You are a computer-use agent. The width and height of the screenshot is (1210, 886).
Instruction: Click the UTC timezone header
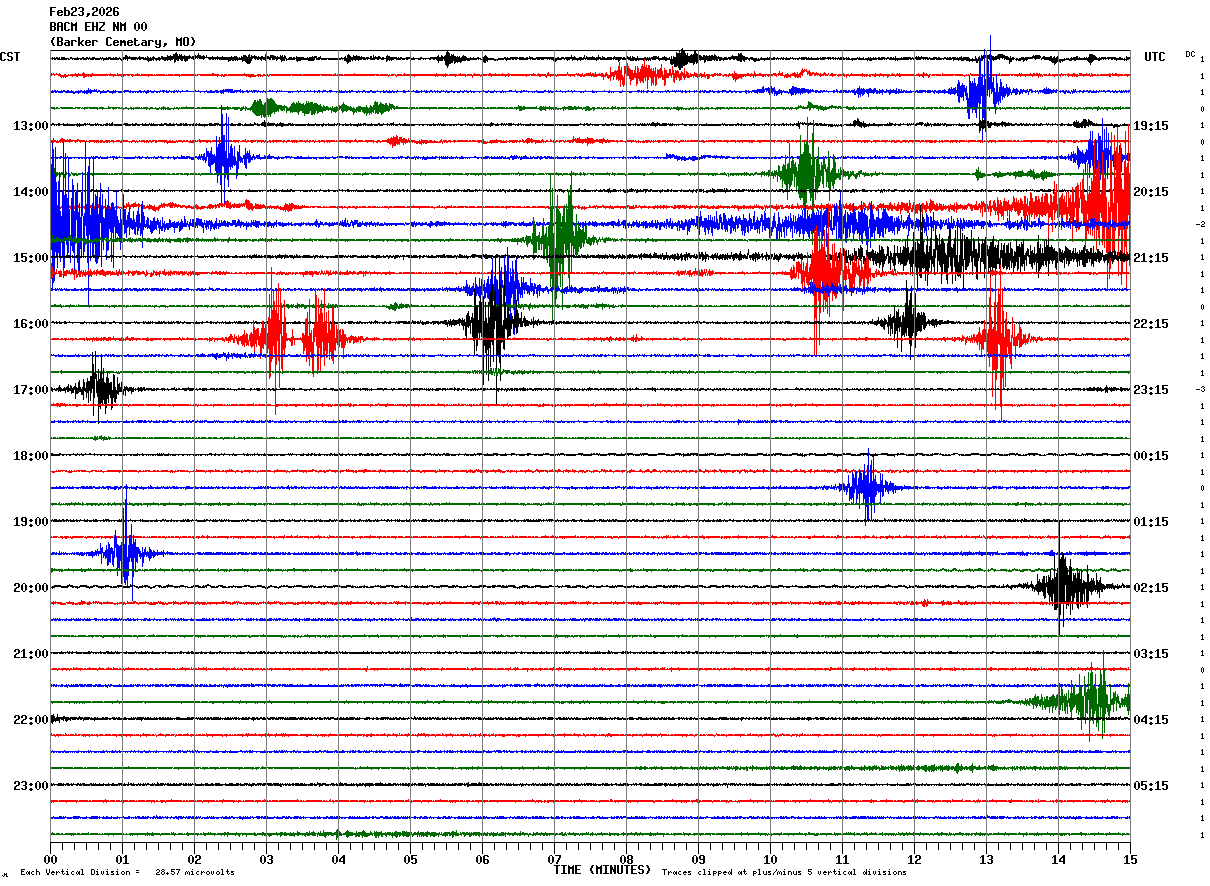tap(1154, 57)
